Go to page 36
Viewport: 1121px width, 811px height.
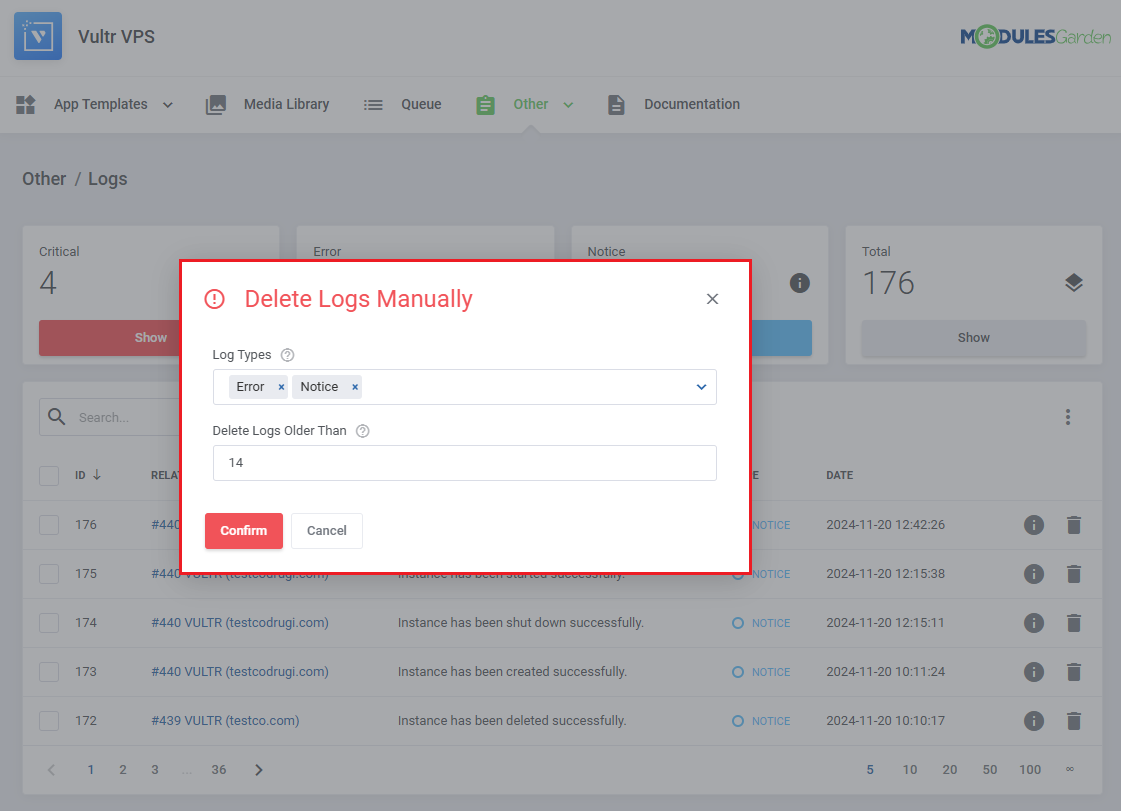point(219,770)
